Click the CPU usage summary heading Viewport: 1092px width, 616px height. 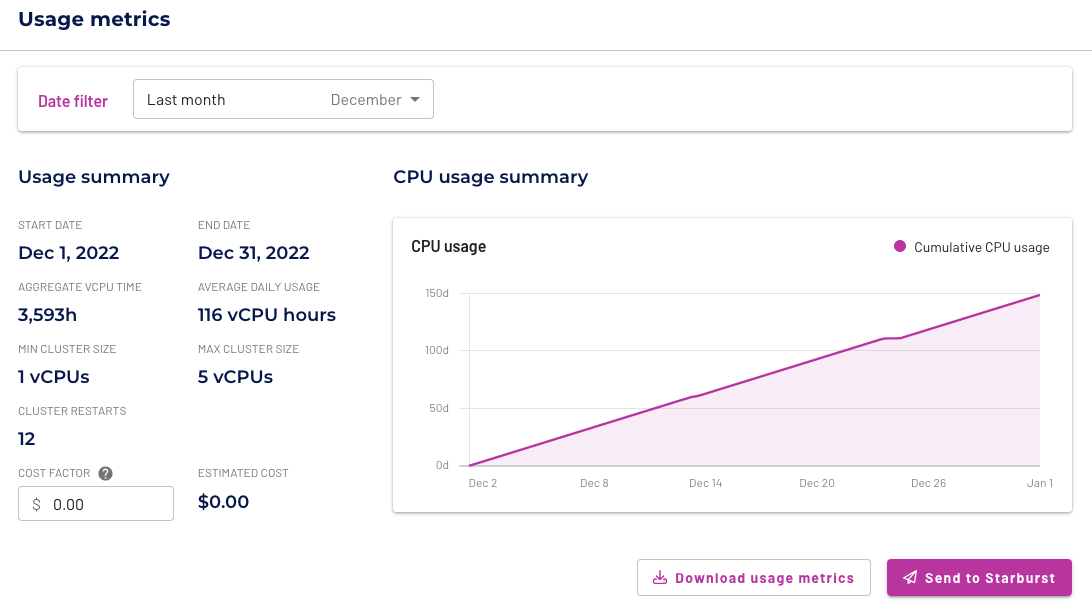coord(490,176)
